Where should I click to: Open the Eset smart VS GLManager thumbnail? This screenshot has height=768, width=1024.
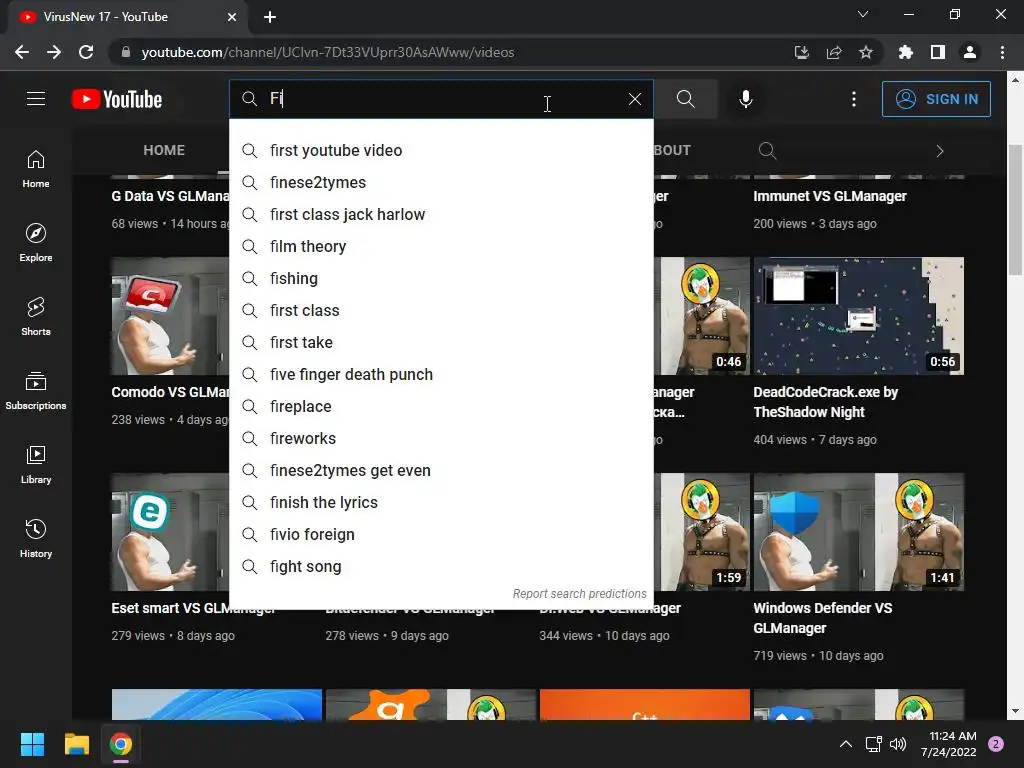point(170,532)
